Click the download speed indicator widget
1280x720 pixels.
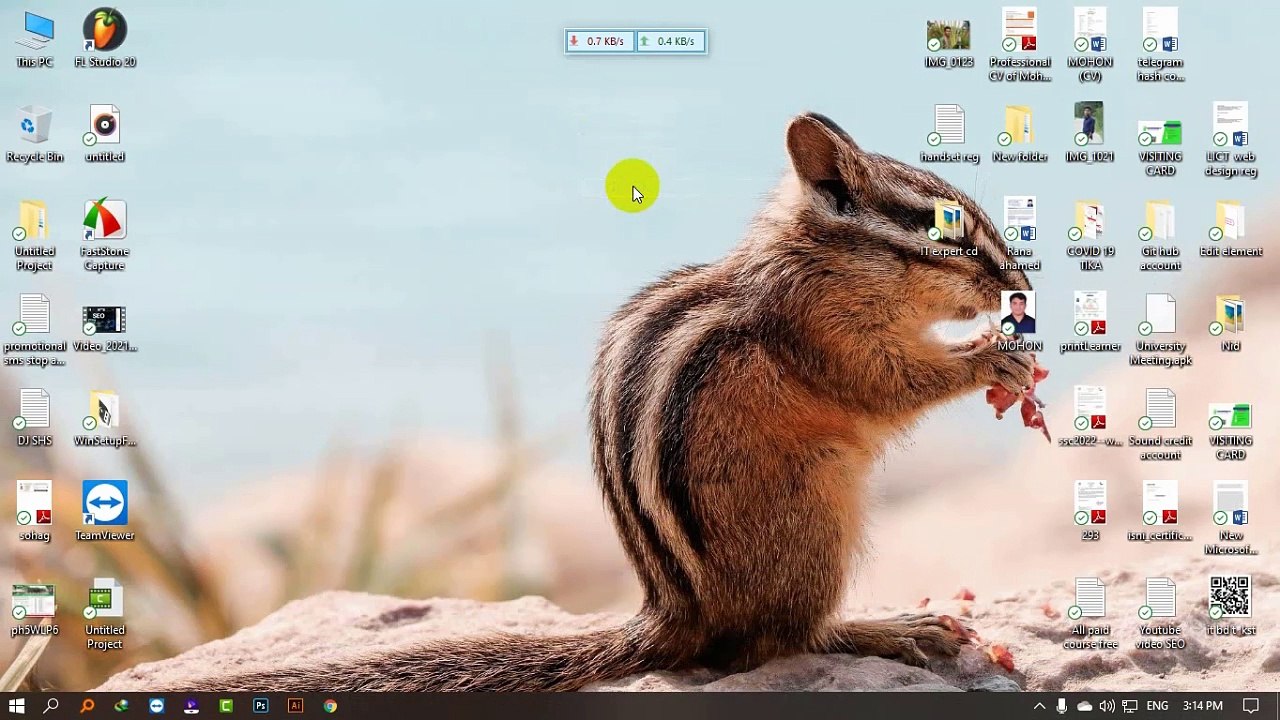click(x=600, y=41)
